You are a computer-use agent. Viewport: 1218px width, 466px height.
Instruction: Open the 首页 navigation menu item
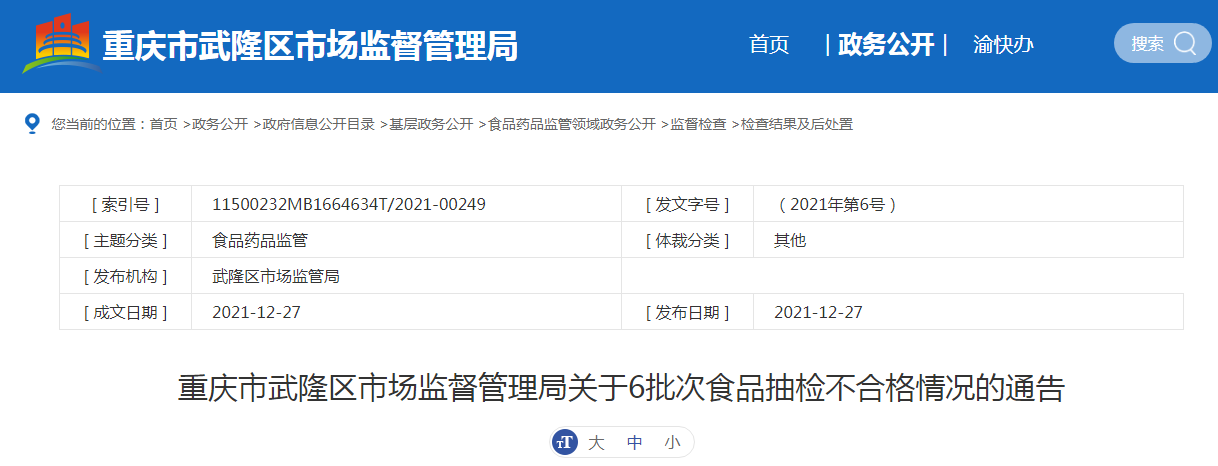tap(769, 44)
